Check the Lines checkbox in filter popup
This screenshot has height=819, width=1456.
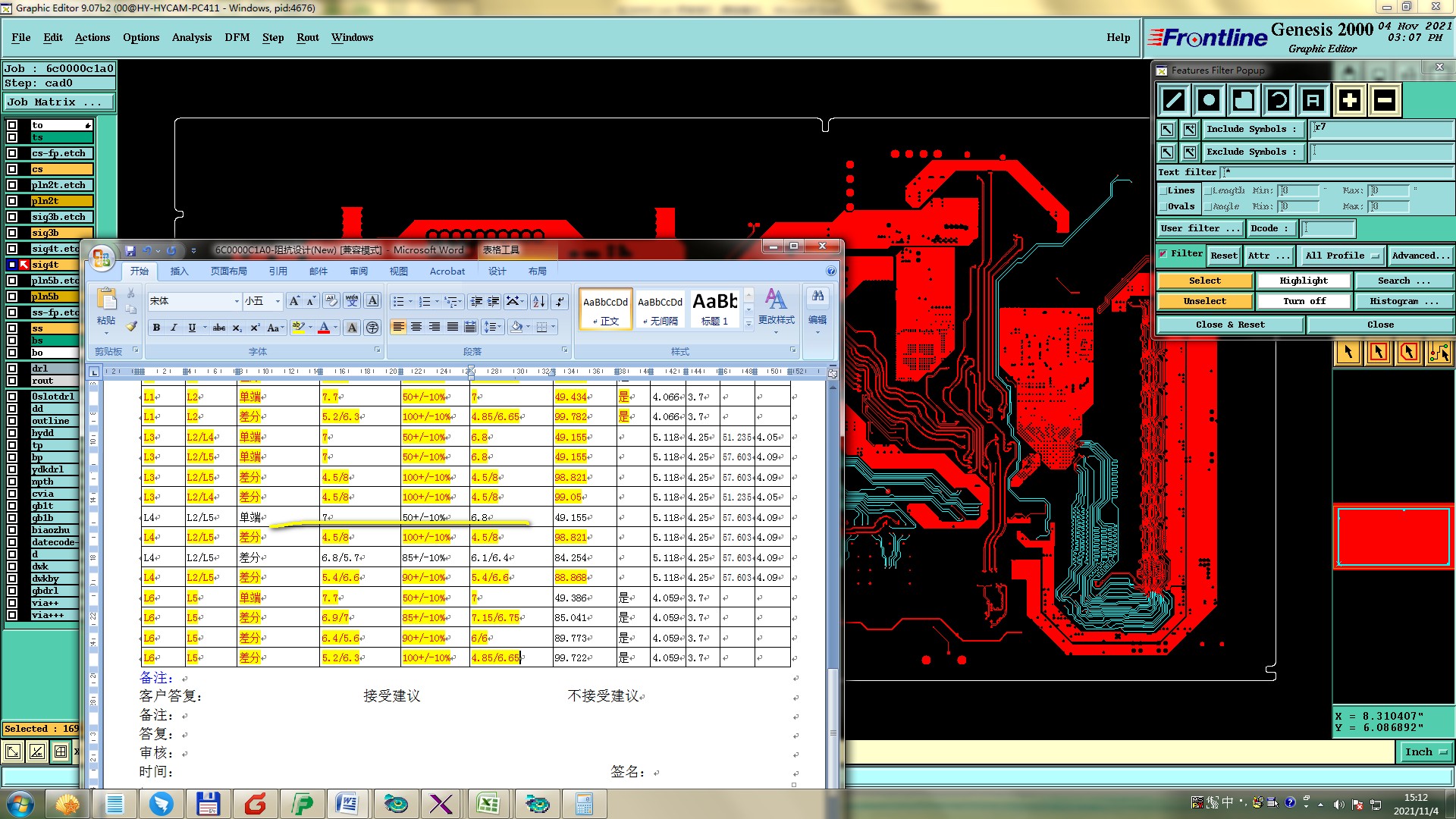tap(1163, 191)
